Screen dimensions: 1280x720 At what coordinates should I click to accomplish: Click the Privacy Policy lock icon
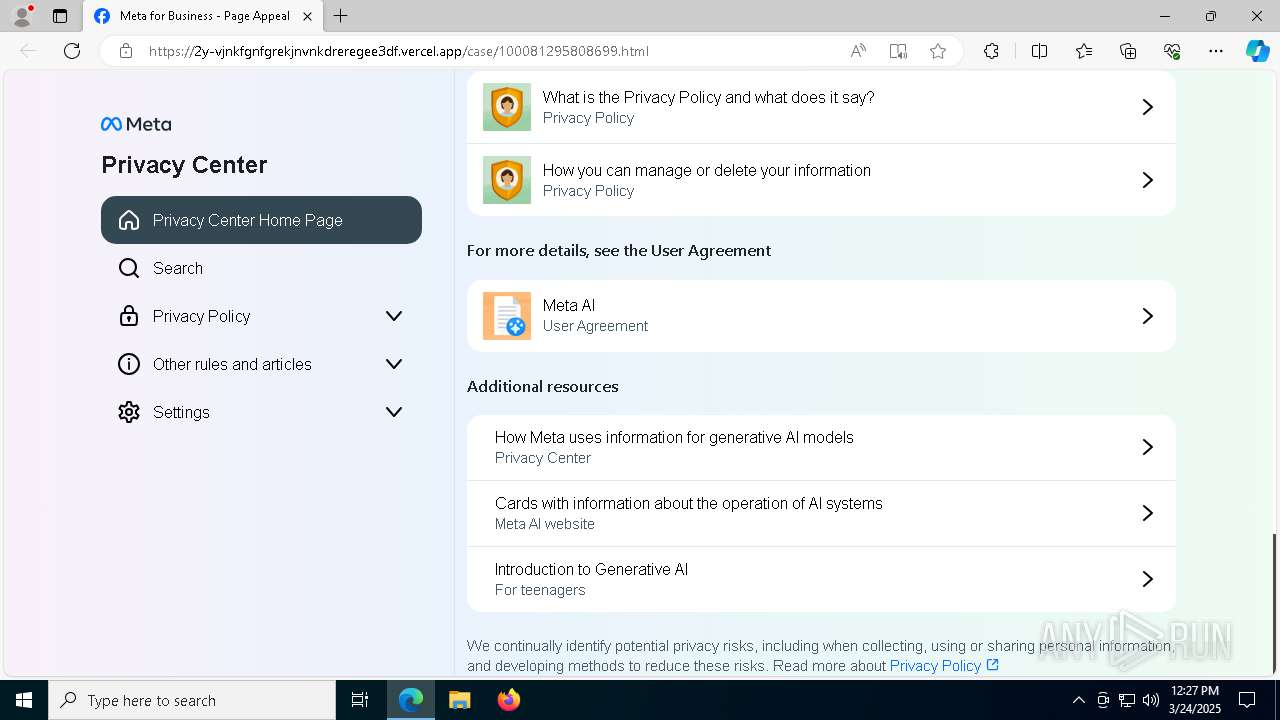[129, 316]
